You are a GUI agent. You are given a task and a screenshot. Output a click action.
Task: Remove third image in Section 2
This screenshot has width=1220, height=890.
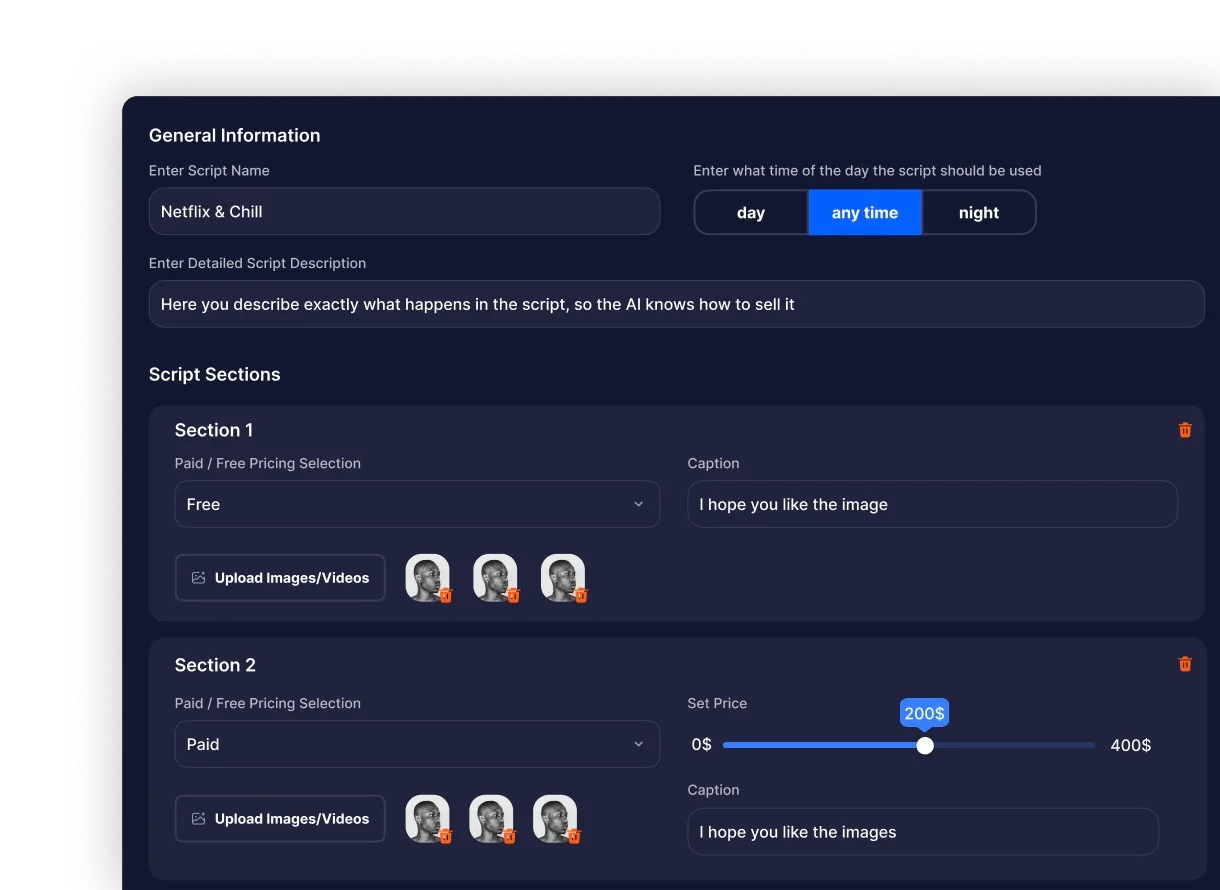coord(574,836)
